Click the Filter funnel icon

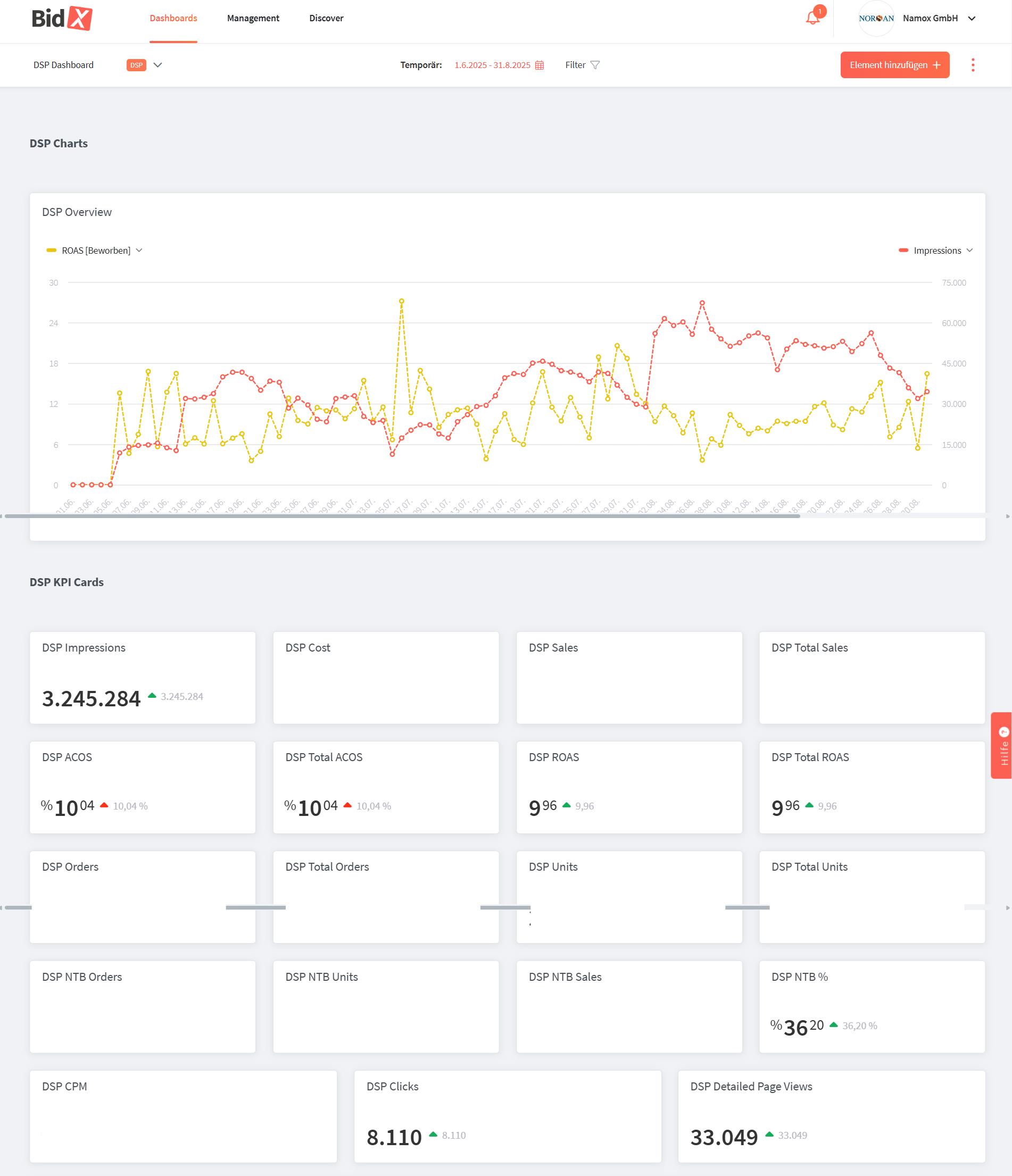pyautogui.click(x=595, y=65)
